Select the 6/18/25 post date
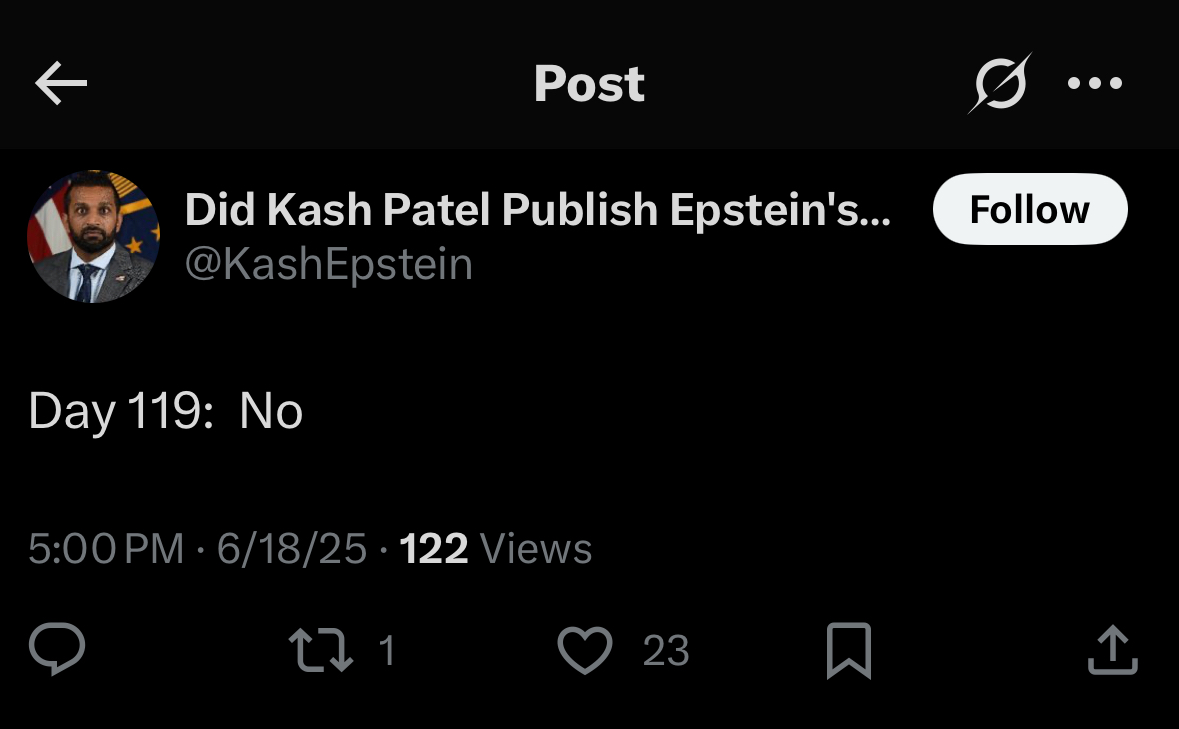The image size is (1179, 729). (292, 549)
